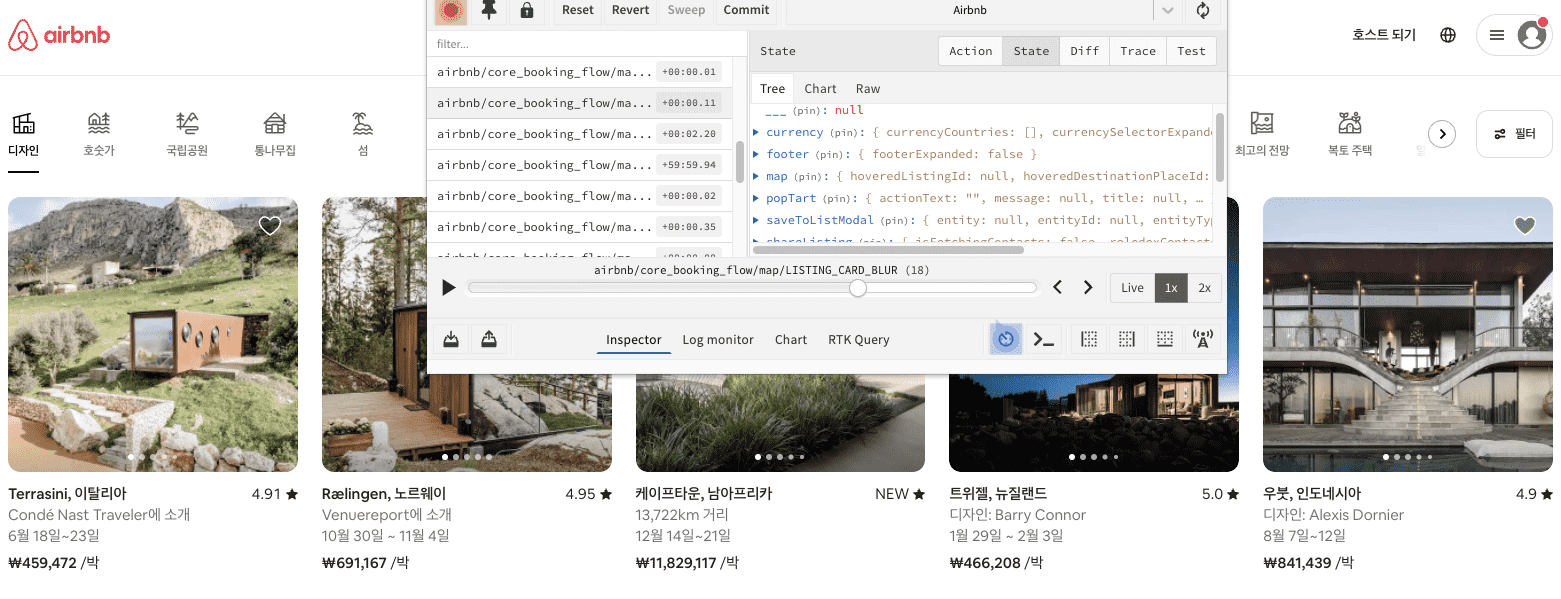
Task: Switch inspector to State view
Action: [1032, 51]
